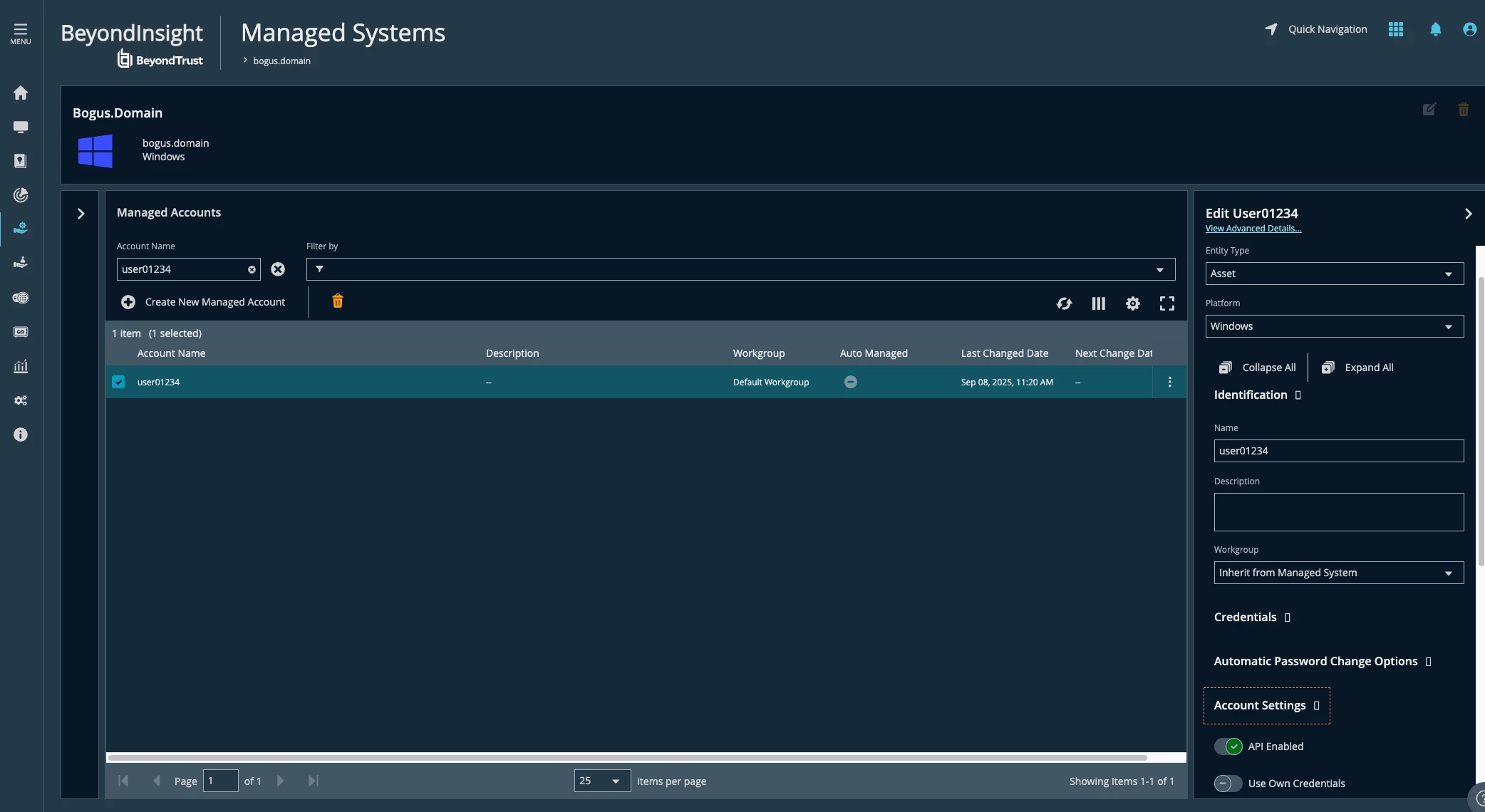The image size is (1485, 812).
Task: Collapse the Edit User01234 panel
Action: click(1468, 214)
